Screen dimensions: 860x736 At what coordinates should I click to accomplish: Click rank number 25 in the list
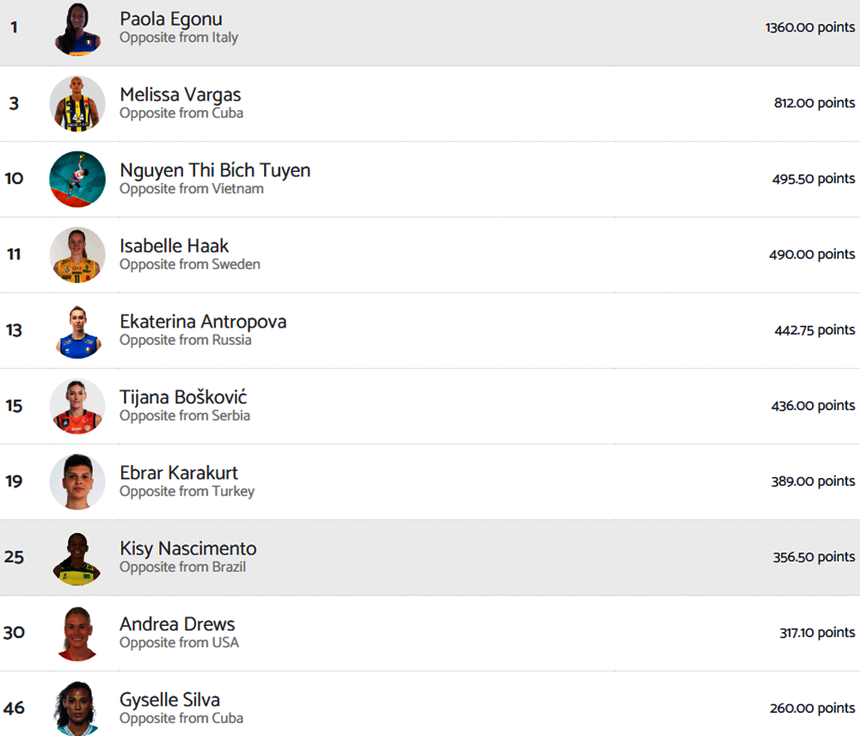tap(14, 557)
